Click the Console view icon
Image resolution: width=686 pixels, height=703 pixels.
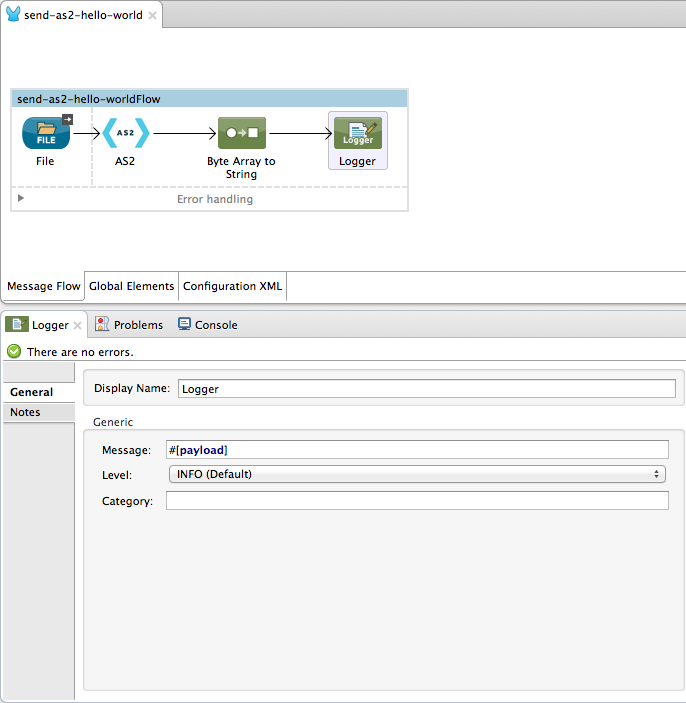point(184,325)
